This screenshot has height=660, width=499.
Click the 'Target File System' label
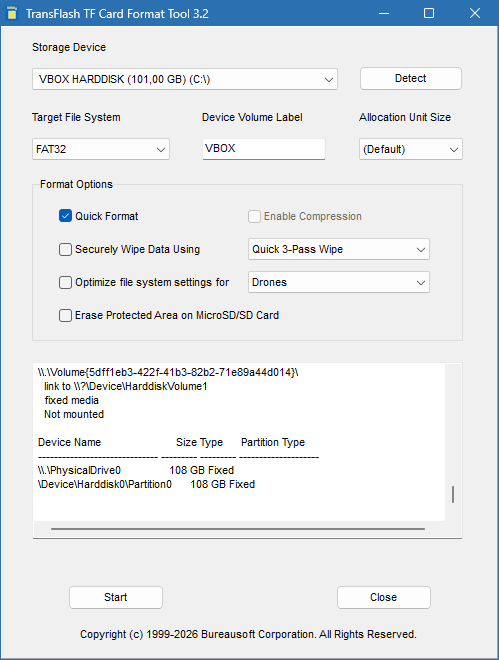coord(76,117)
